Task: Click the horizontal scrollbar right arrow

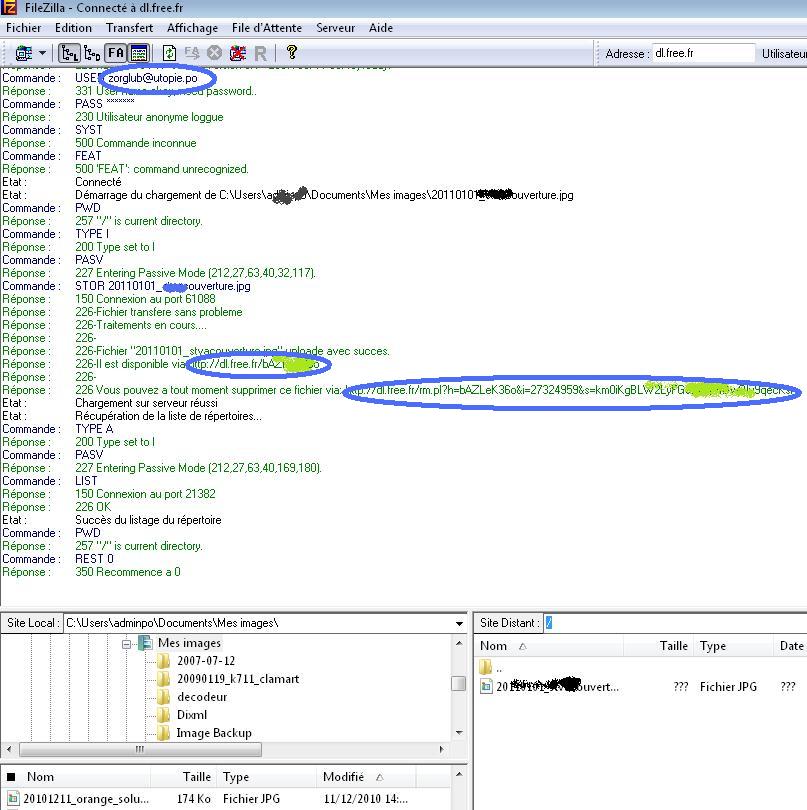Action: pyautogui.click(x=441, y=749)
